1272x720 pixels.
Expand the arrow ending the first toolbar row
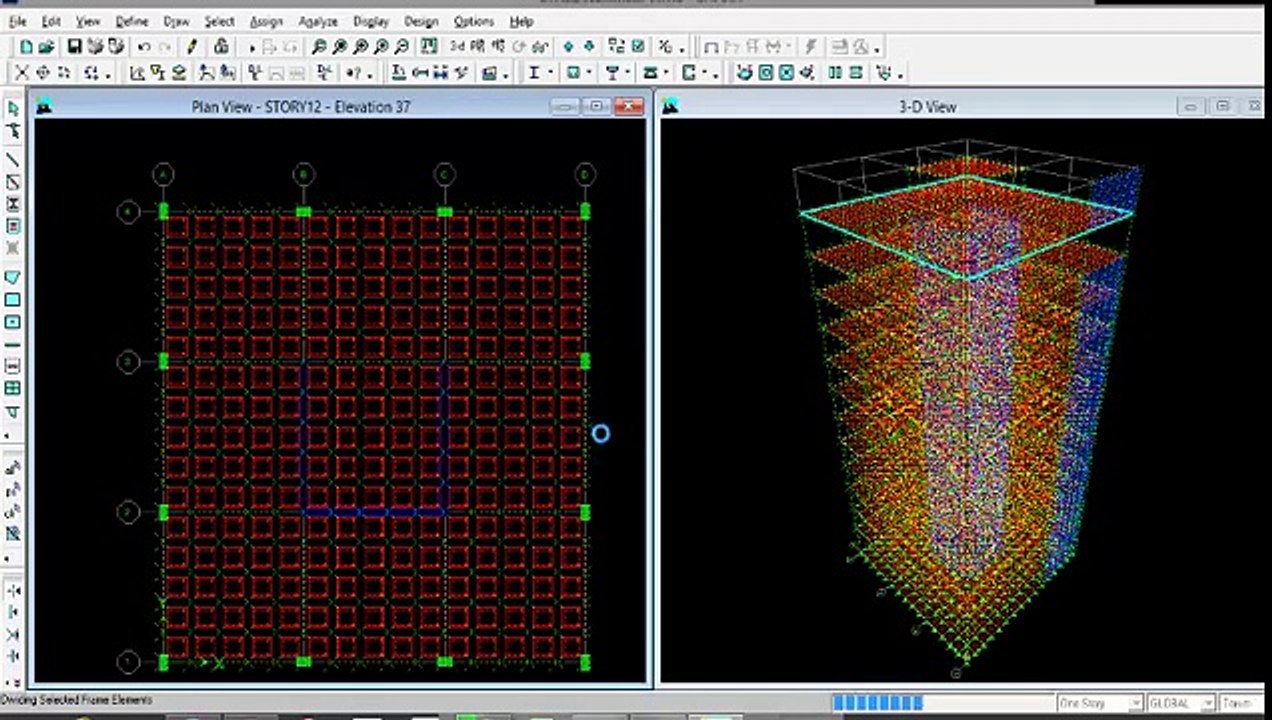(877, 48)
